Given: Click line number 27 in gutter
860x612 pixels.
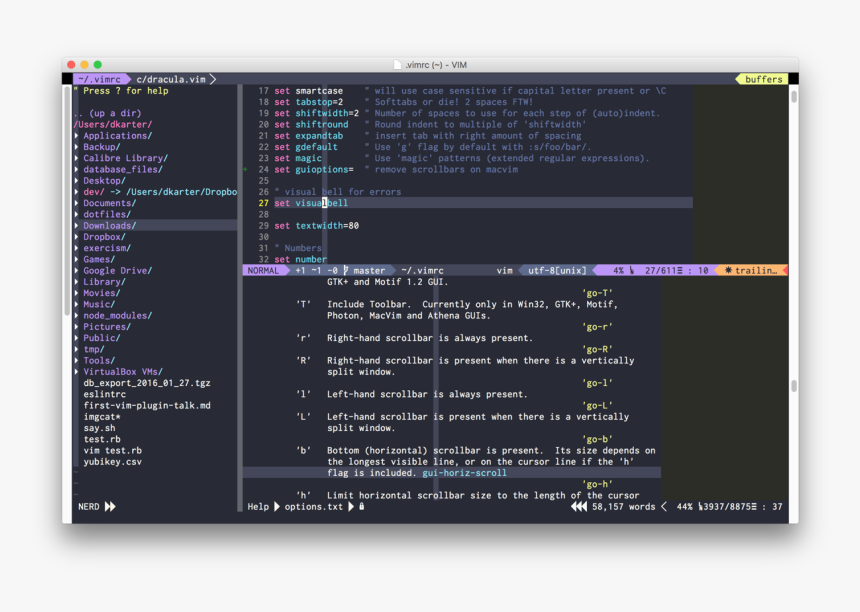Looking at the screenshot, I should click(264, 203).
